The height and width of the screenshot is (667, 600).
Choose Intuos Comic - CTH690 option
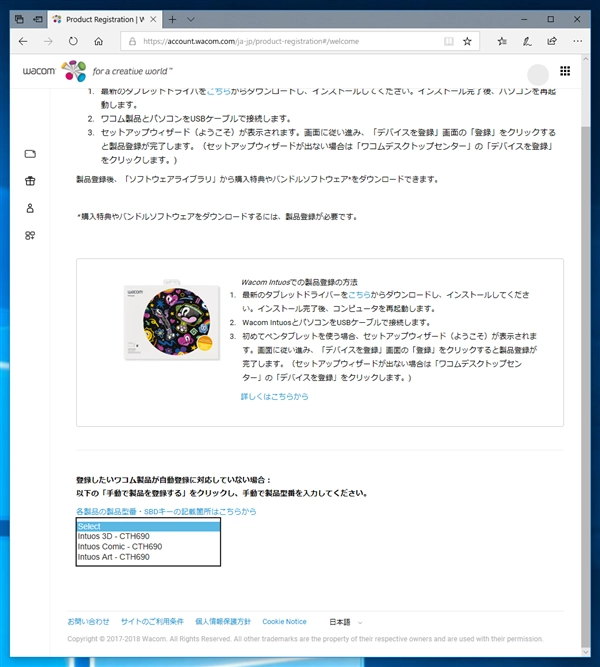click(x=149, y=546)
